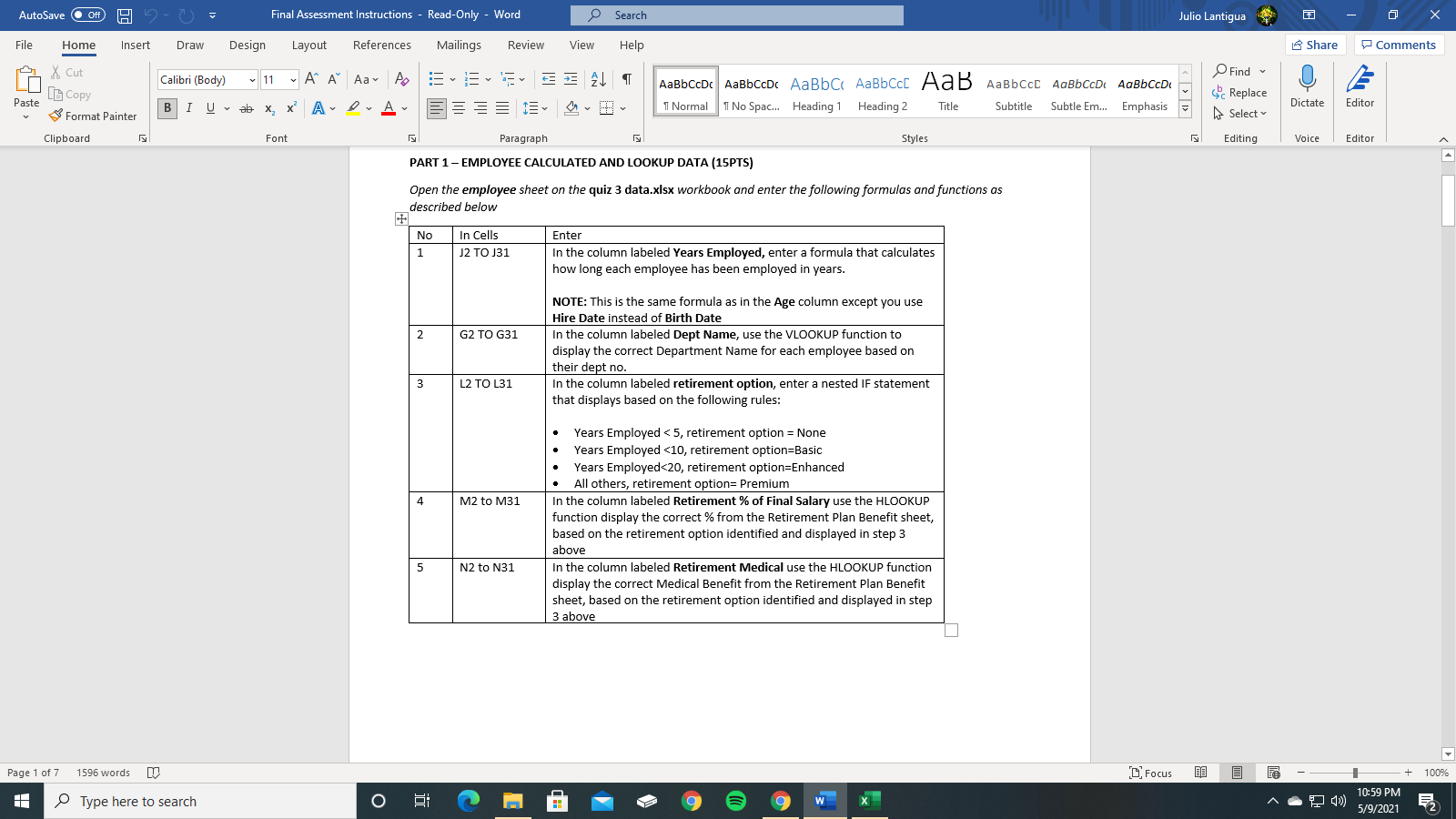Open the line spacing dropdown
The height and width of the screenshot is (819, 1456).
coord(543,108)
